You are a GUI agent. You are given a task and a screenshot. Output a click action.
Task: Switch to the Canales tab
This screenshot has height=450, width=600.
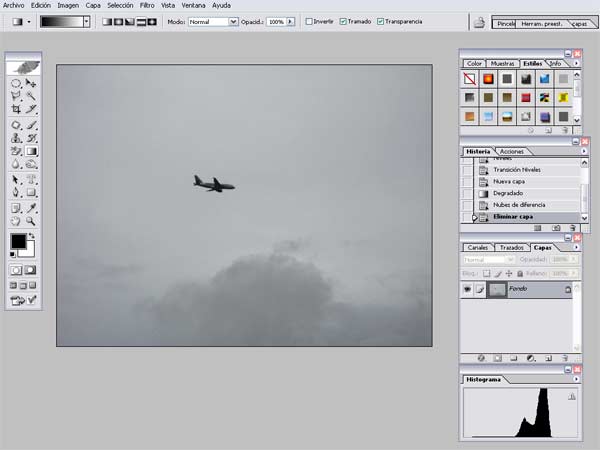(x=478, y=248)
